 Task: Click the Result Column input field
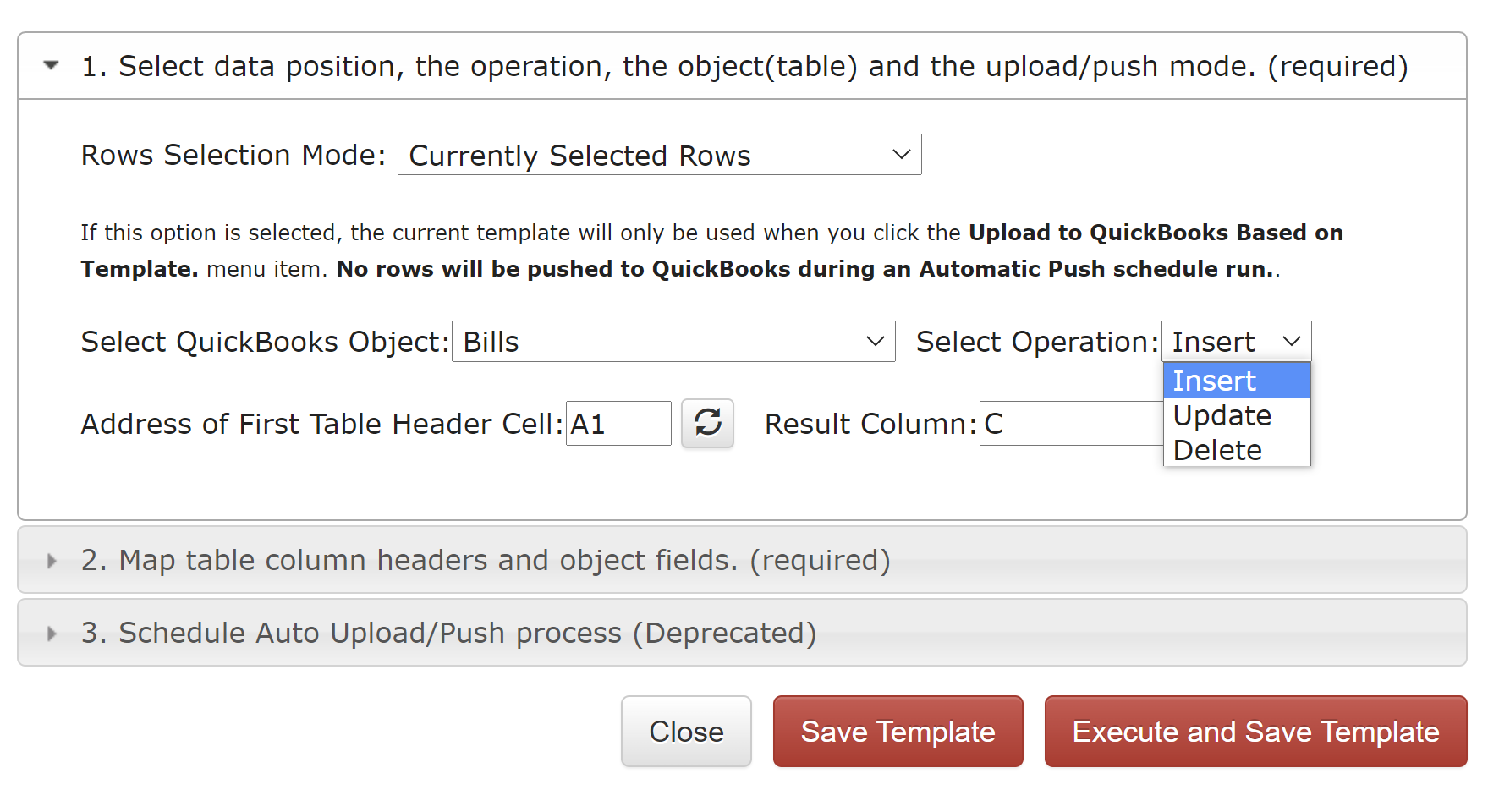pyautogui.click(x=1071, y=423)
